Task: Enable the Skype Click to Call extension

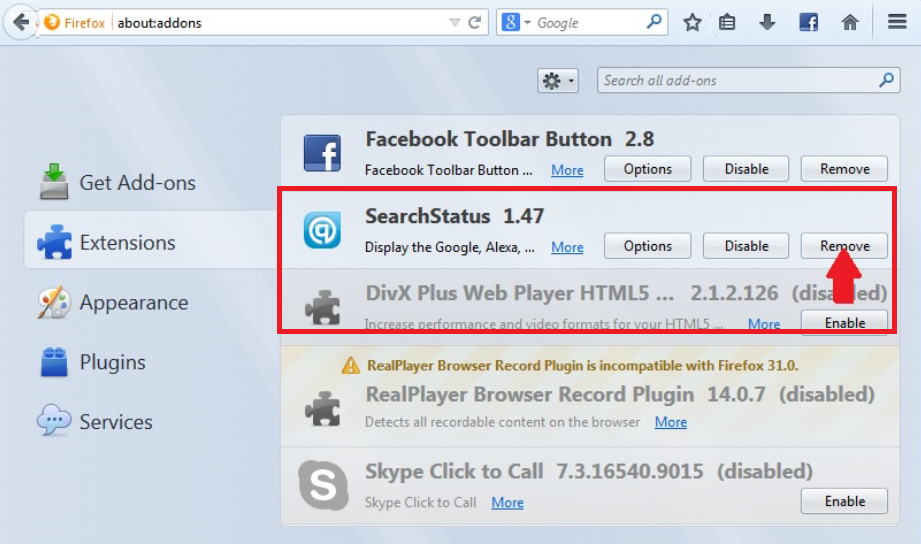Action: pyautogui.click(x=844, y=502)
